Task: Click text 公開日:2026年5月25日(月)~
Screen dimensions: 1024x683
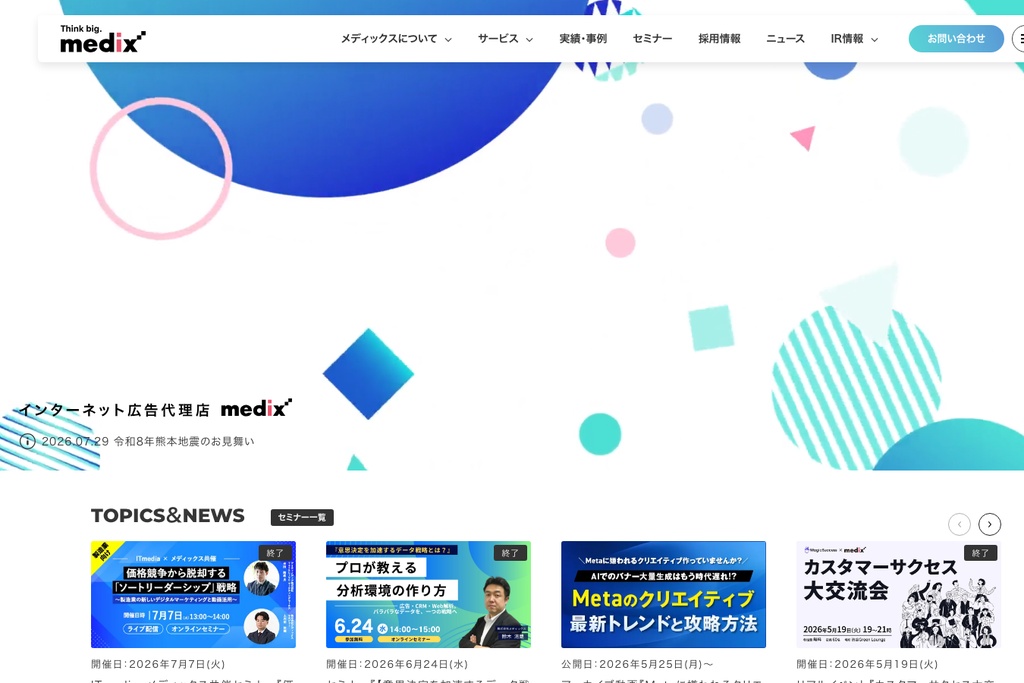Action: point(637,664)
